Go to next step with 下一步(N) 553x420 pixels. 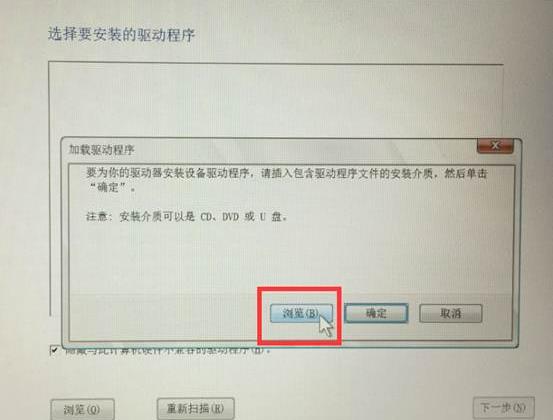click(x=503, y=408)
